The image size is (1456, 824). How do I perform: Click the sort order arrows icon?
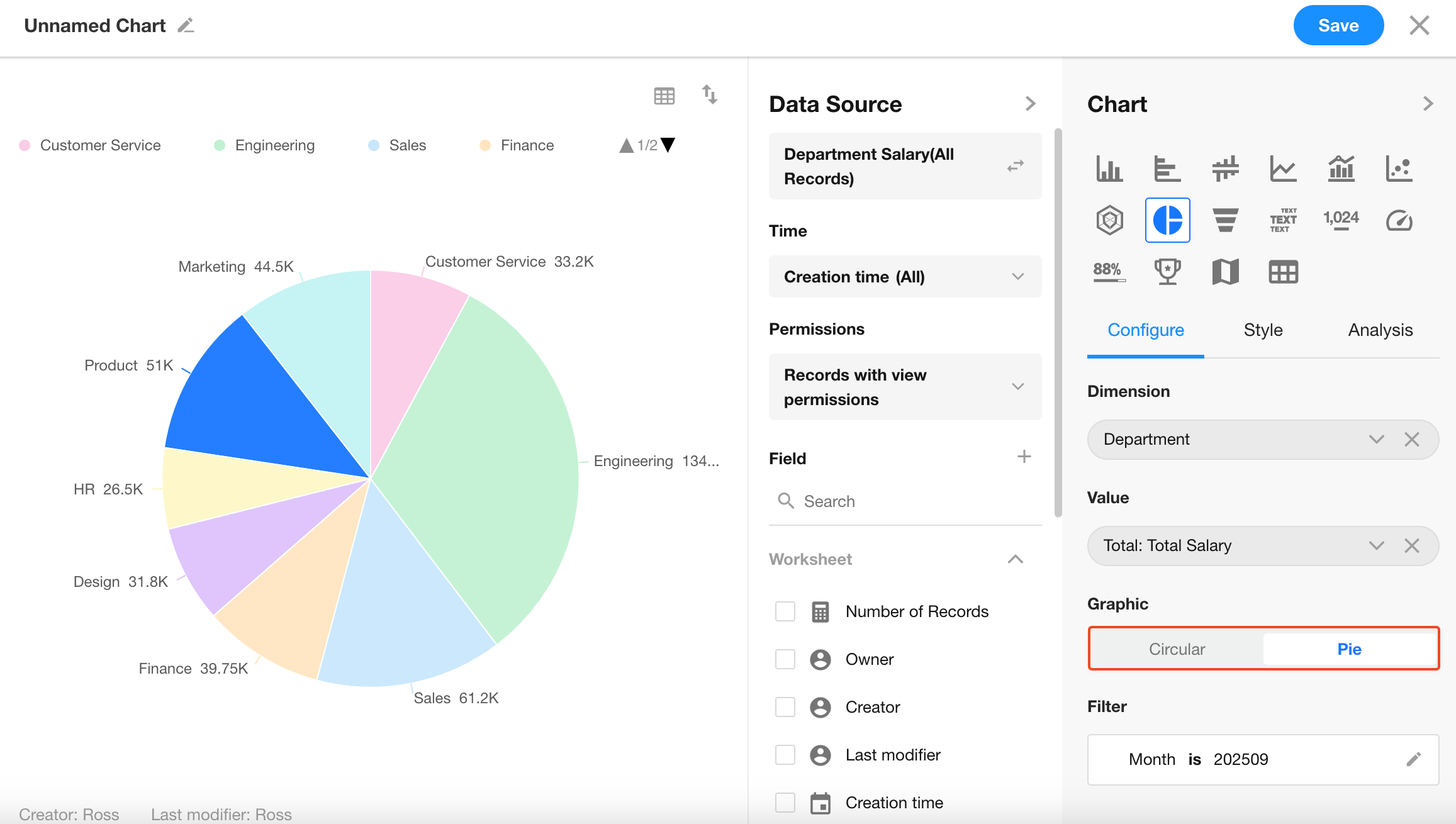click(710, 95)
